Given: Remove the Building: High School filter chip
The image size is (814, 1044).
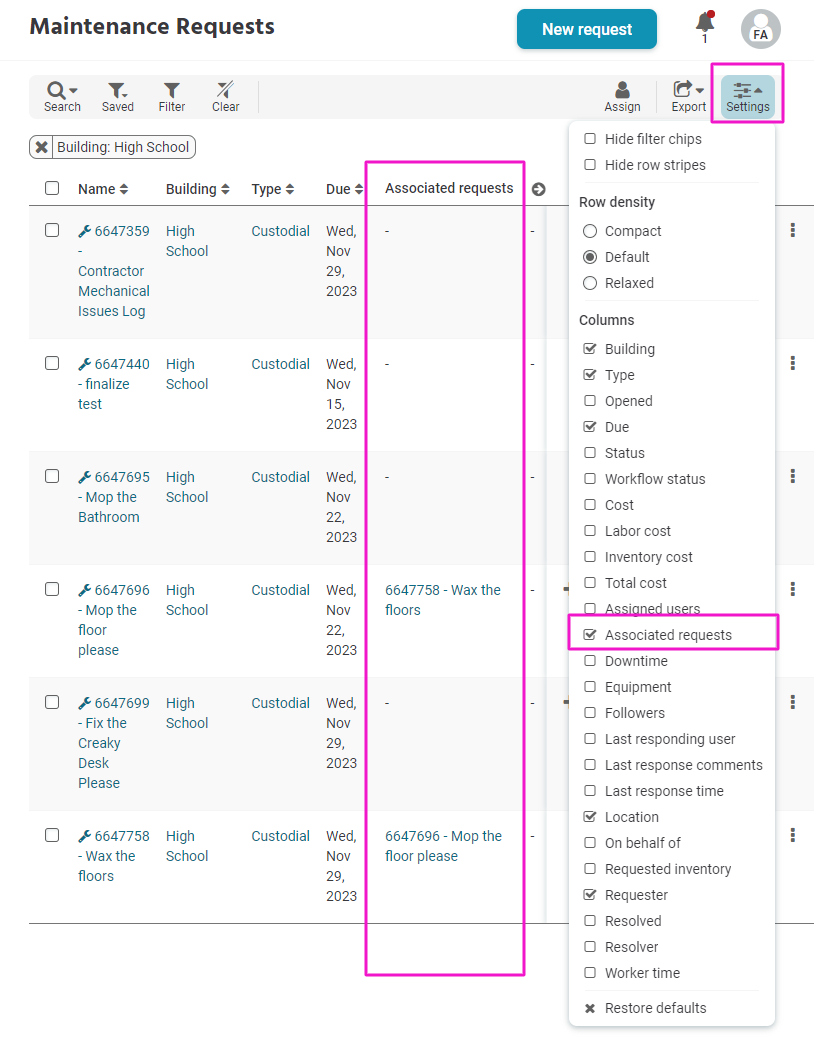Looking at the screenshot, I should pos(41,147).
